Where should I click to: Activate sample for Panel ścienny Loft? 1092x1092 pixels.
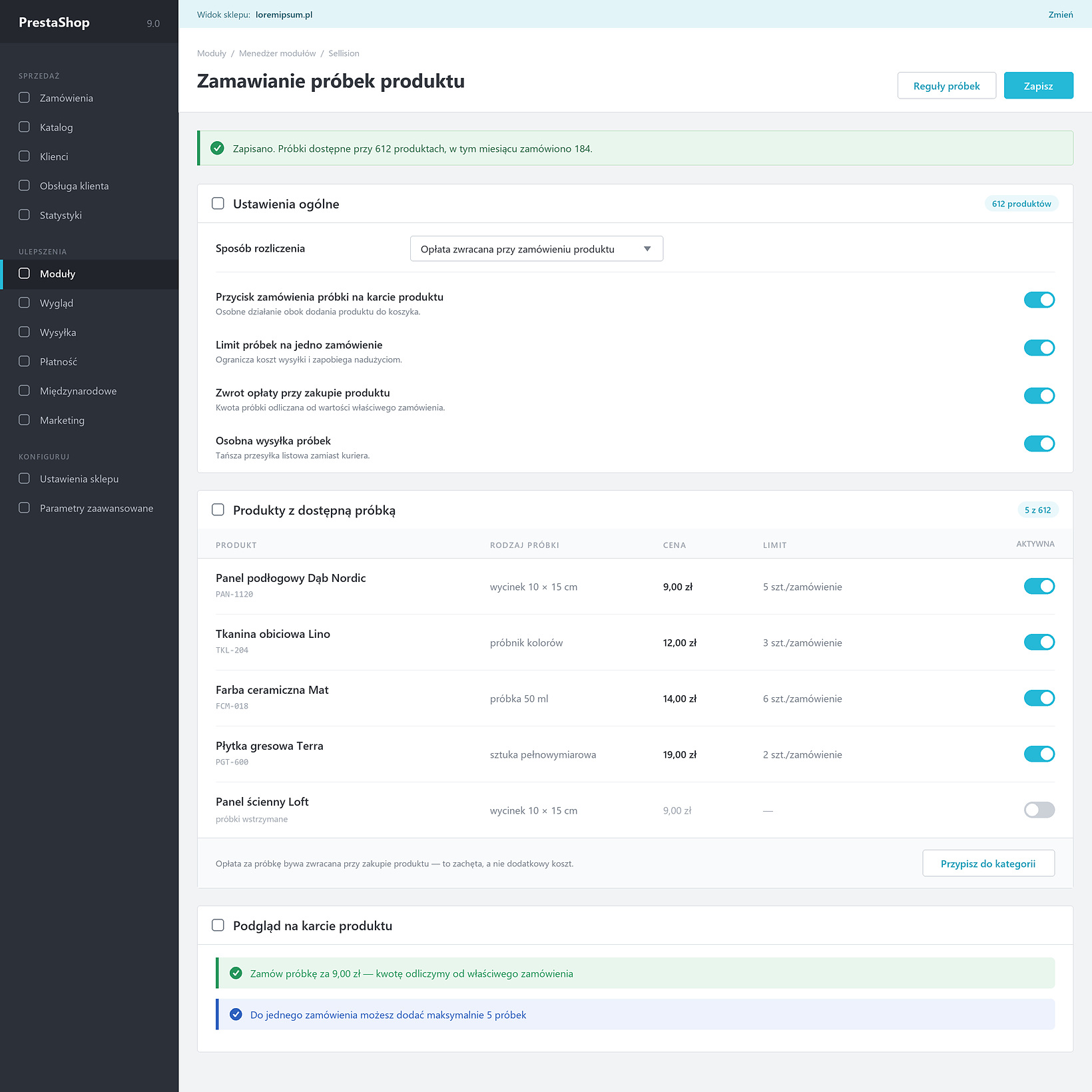click(1039, 810)
